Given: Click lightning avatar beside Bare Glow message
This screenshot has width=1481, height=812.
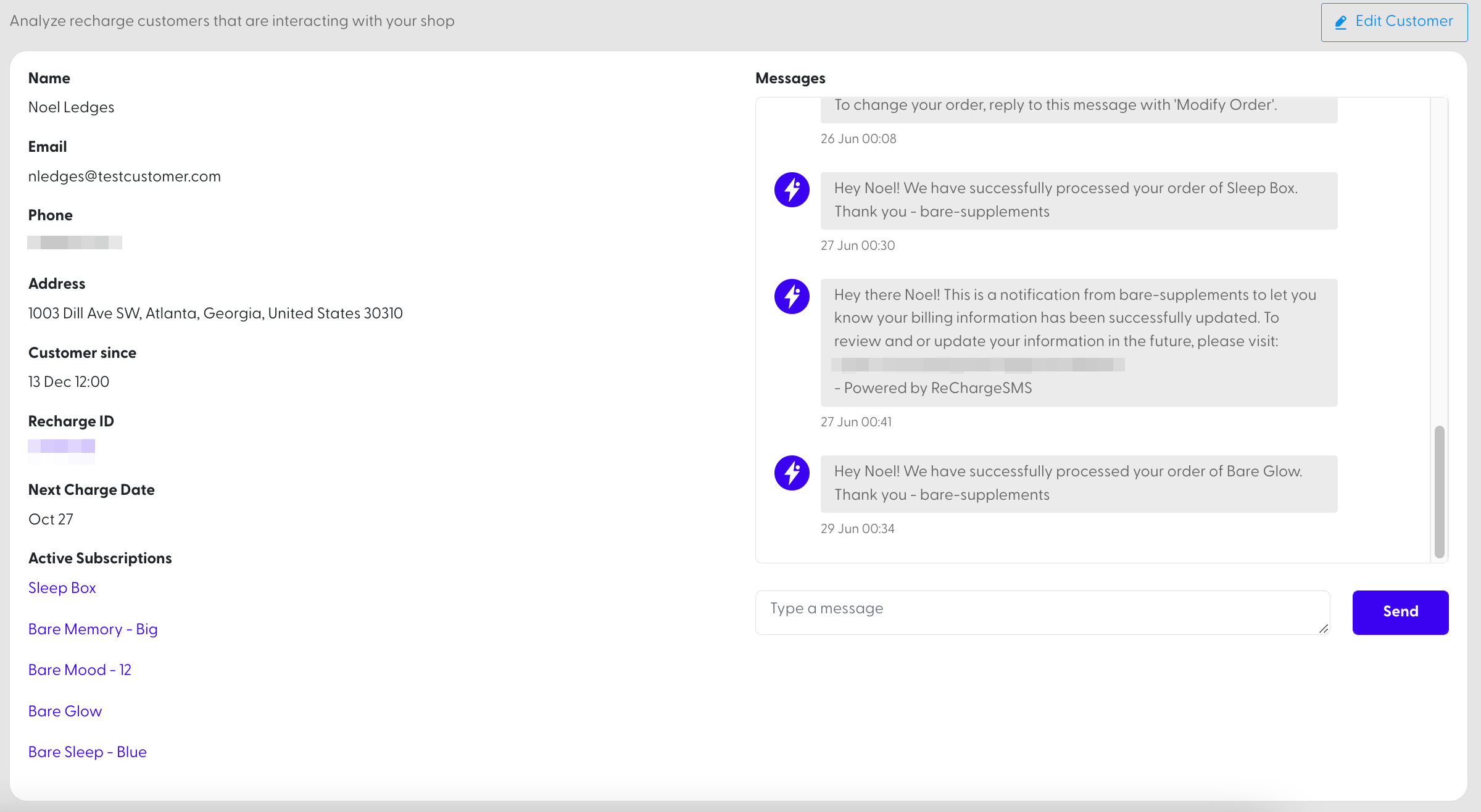Looking at the screenshot, I should pyautogui.click(x=792, y=473).
